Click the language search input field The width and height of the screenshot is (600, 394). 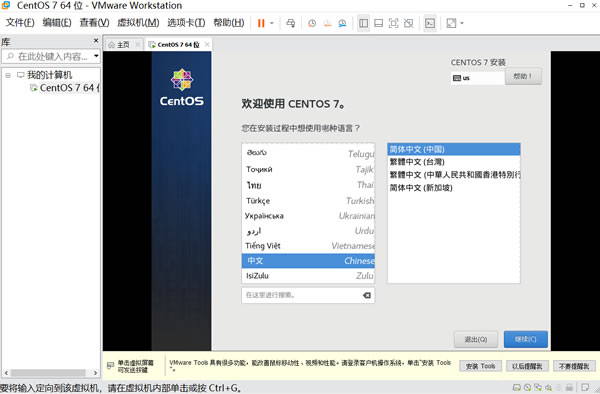click(302, 295)
